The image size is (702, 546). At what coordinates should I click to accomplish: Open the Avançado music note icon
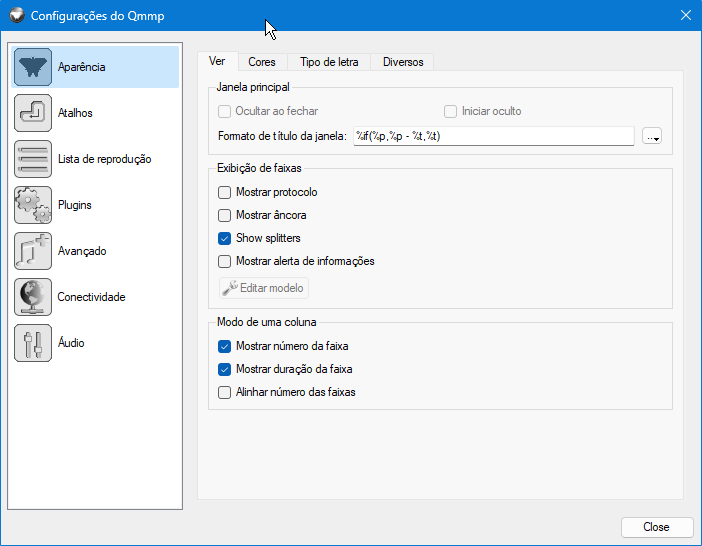(33, 251)
